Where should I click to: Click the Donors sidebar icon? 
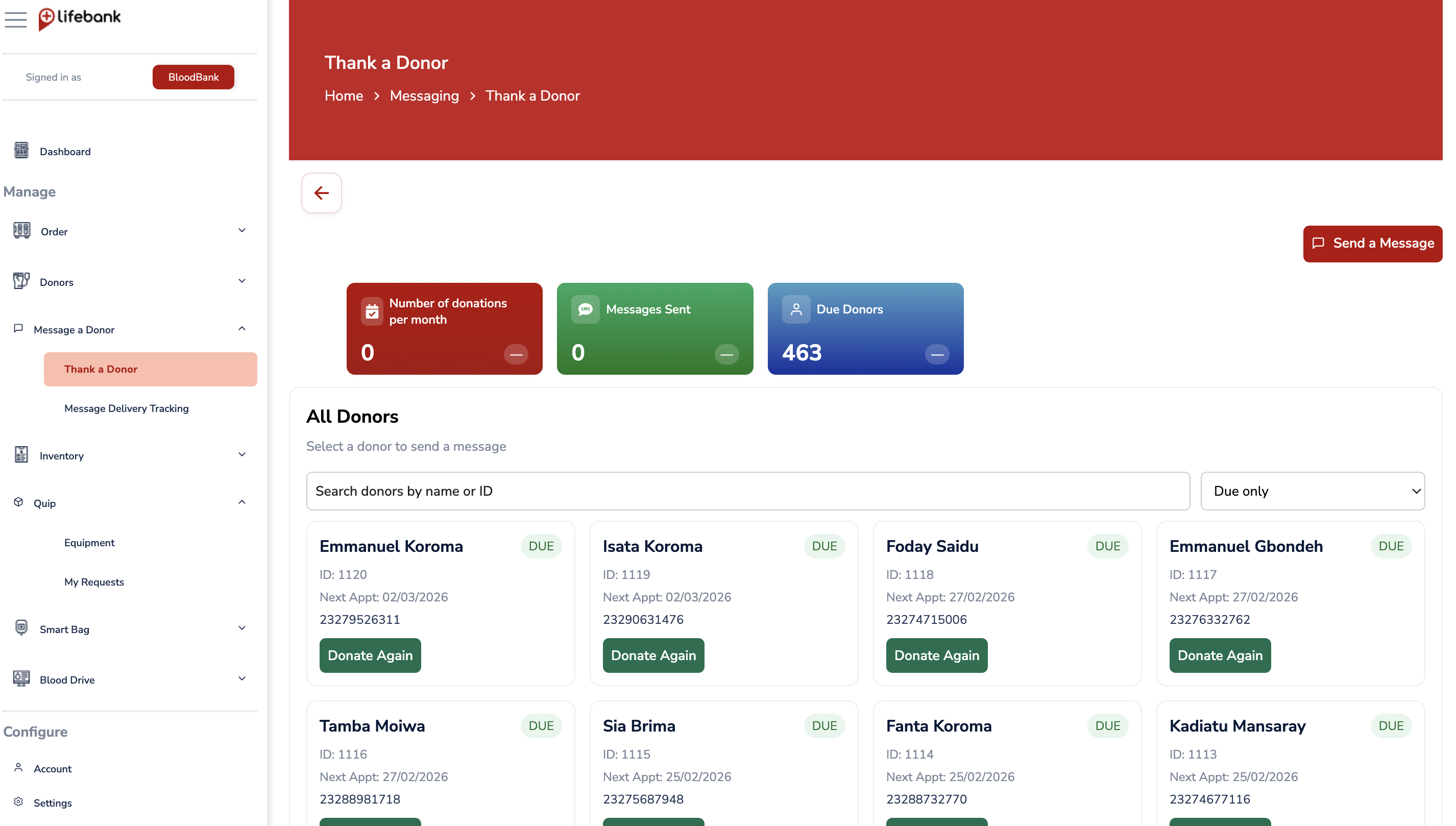[21, 281]
